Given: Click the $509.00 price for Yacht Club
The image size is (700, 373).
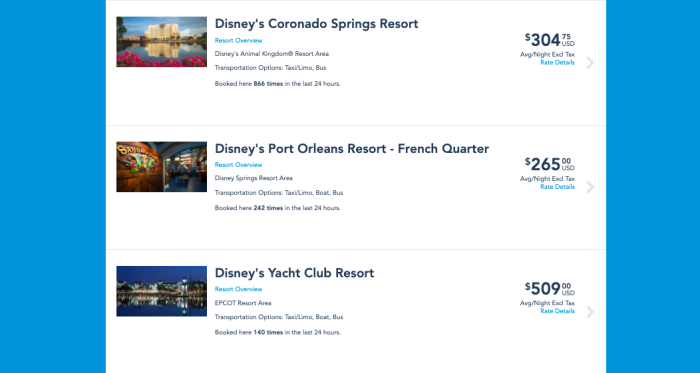Looking at the screenshot, I should coord(550,289).
